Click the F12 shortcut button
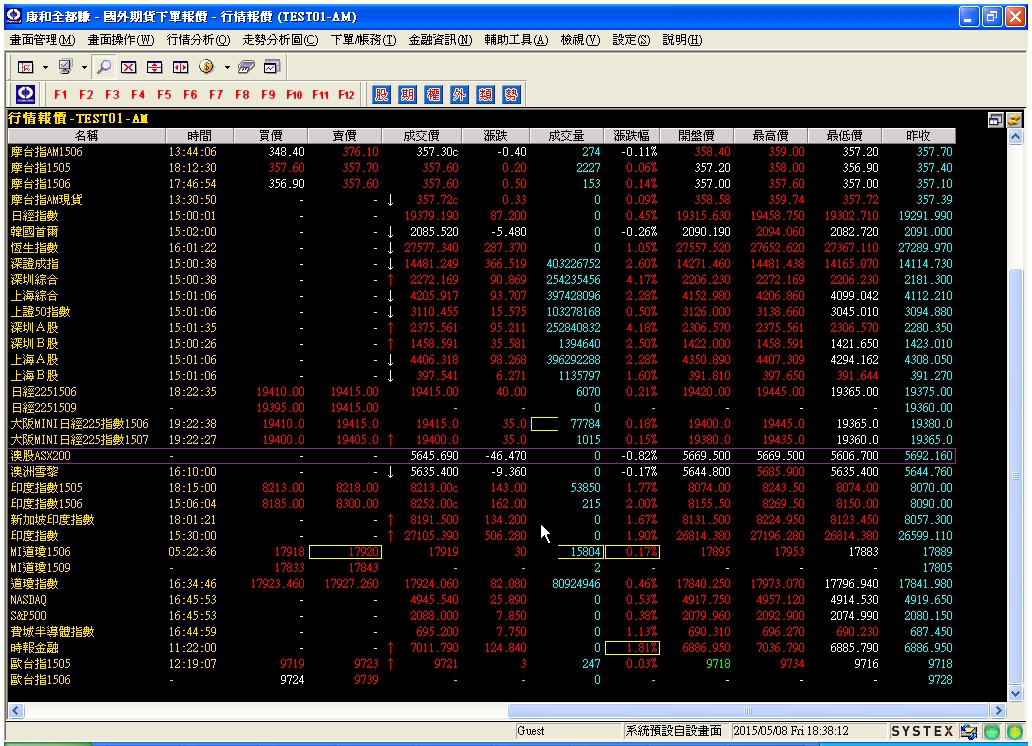1032x746 pixels. pyautogui.click(x=346, y=95)
